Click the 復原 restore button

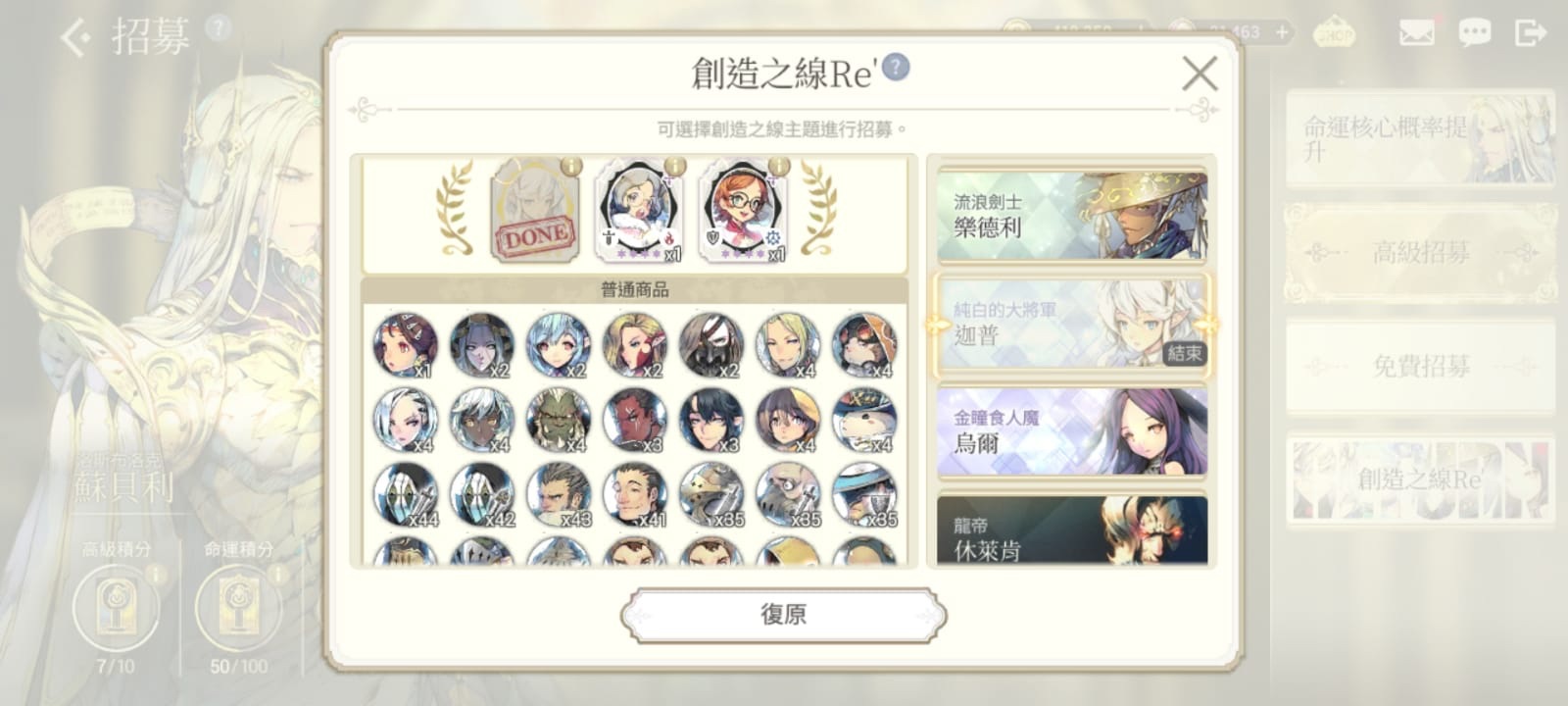[x=783, y=615]
